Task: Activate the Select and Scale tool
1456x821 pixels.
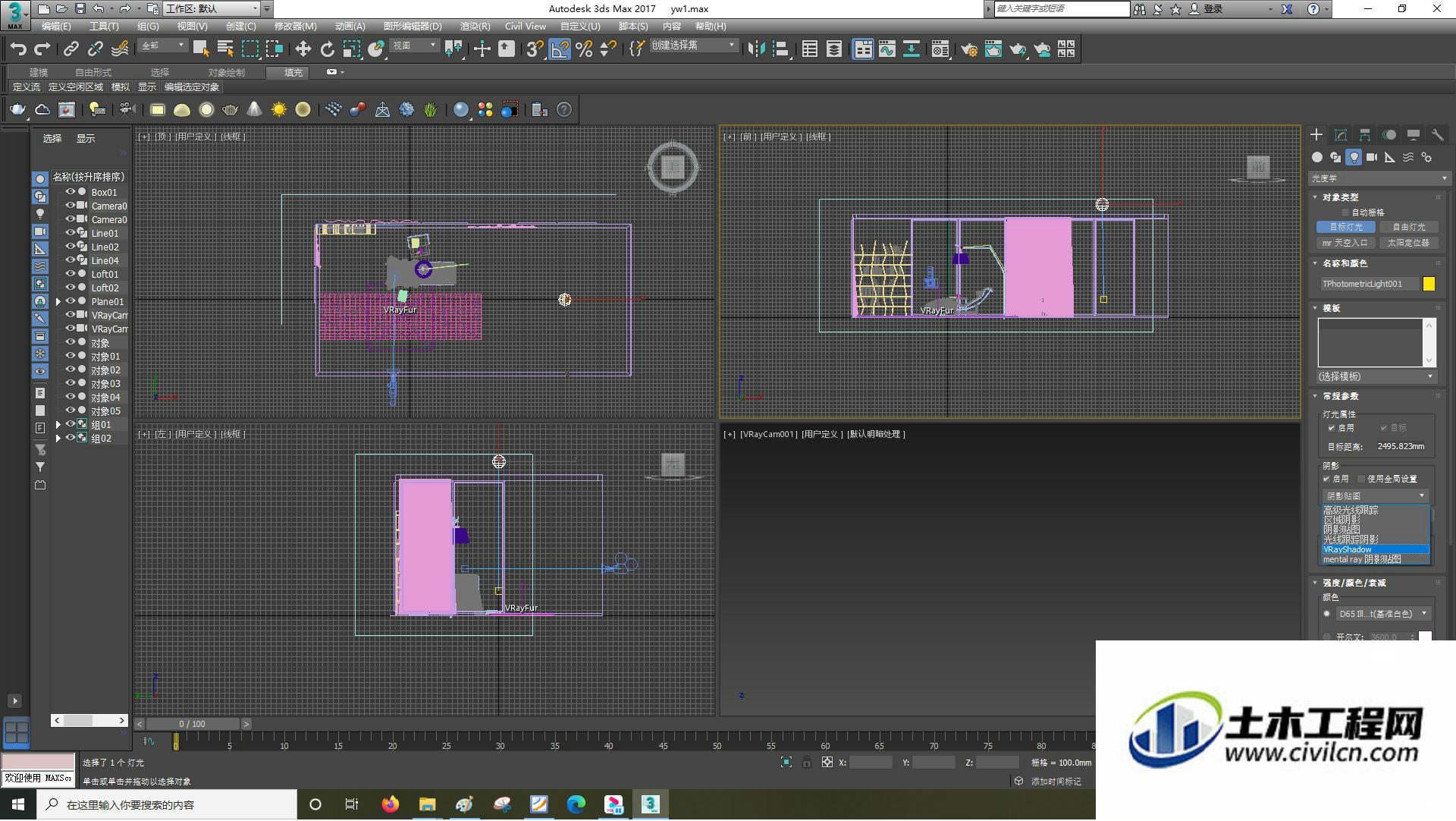Action: click(351, 49)
